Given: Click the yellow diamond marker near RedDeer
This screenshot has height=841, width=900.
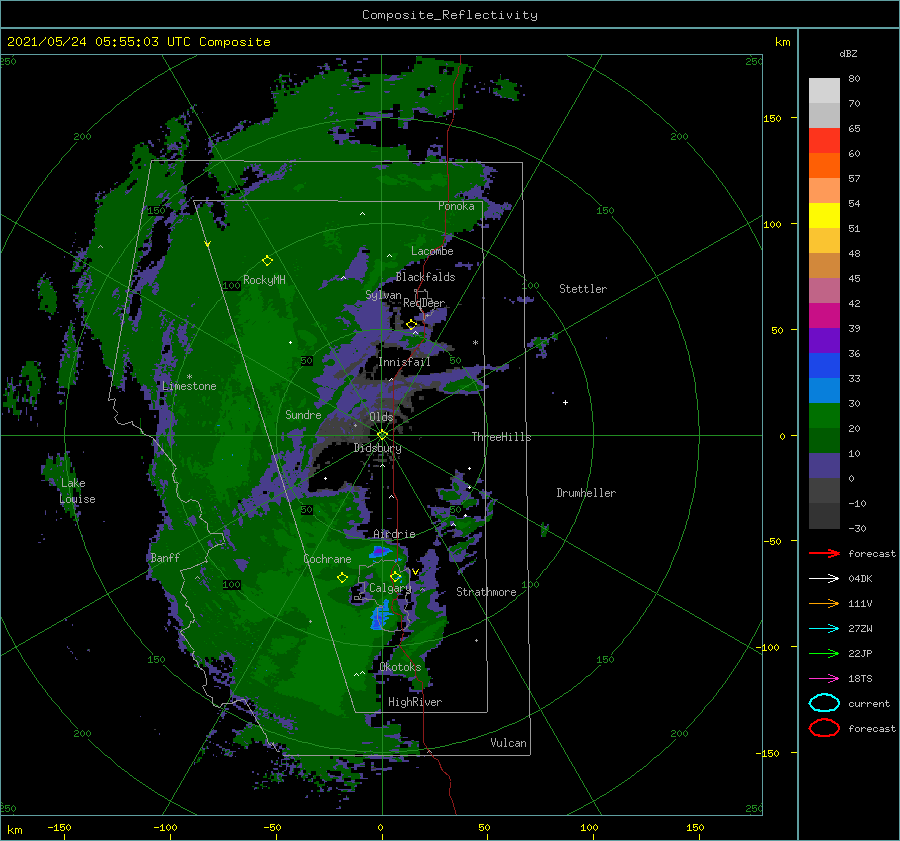Looking at the screenshot, I should 411,325.
